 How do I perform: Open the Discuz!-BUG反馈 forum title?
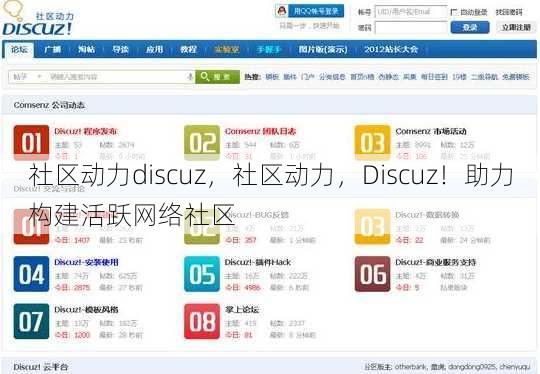pyautogui.click(x=258, y=215)
